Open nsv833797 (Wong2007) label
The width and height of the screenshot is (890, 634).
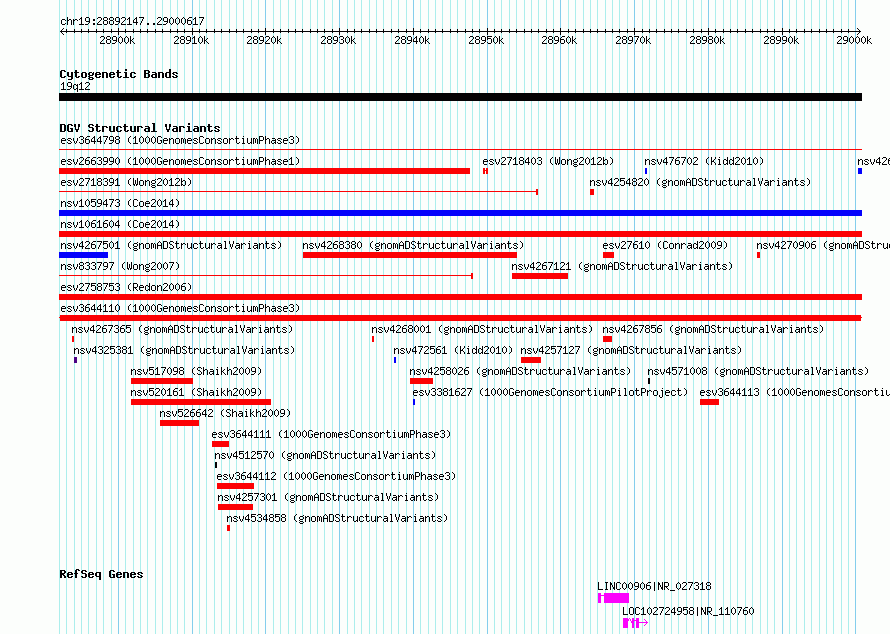tap(120, 266)
